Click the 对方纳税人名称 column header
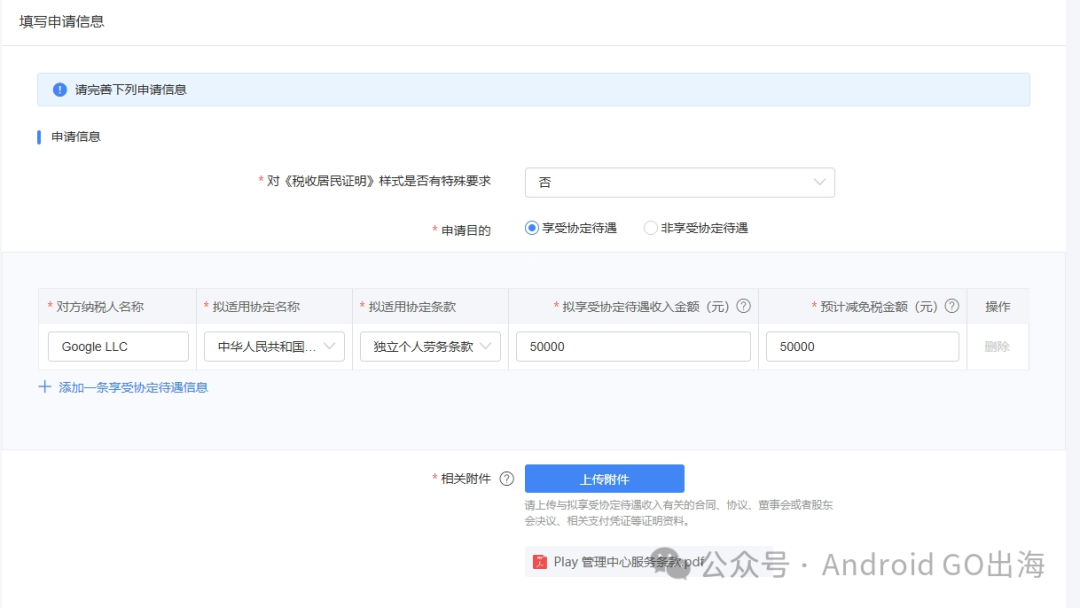Viewport: 1080px width, 608px height. point(100,306)
